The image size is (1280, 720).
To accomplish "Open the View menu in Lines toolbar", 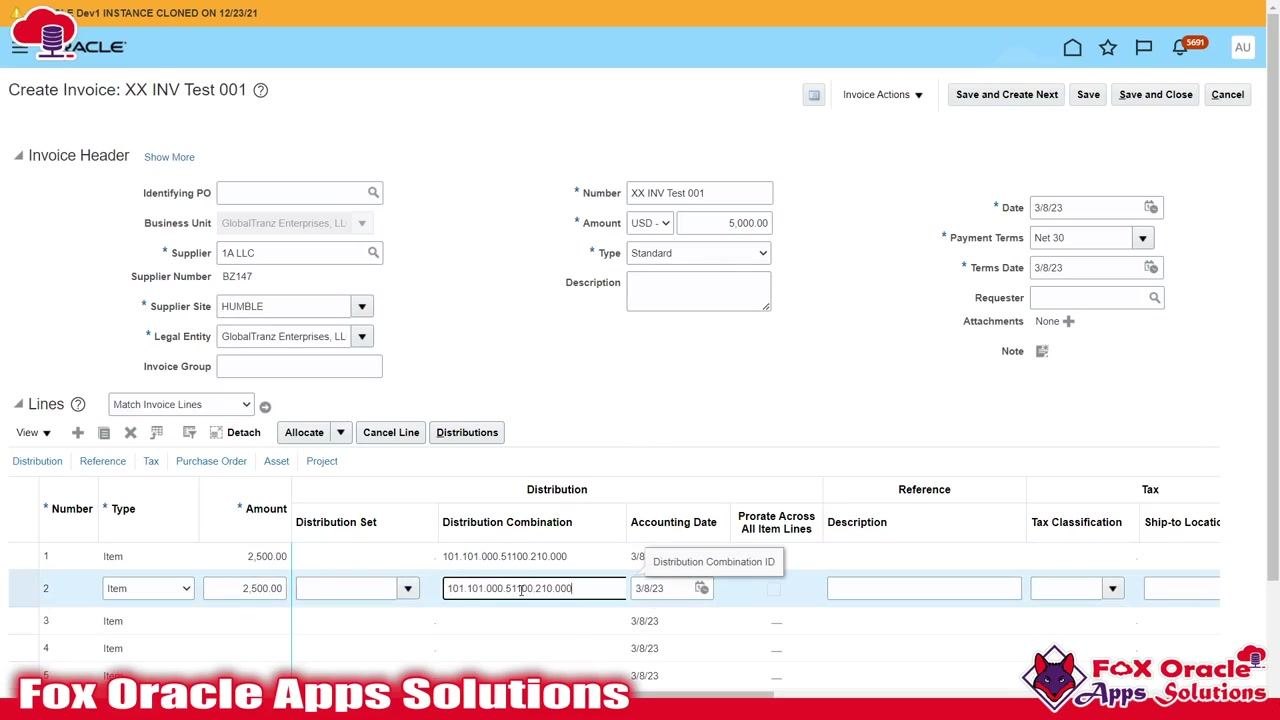I will (33, 433).
